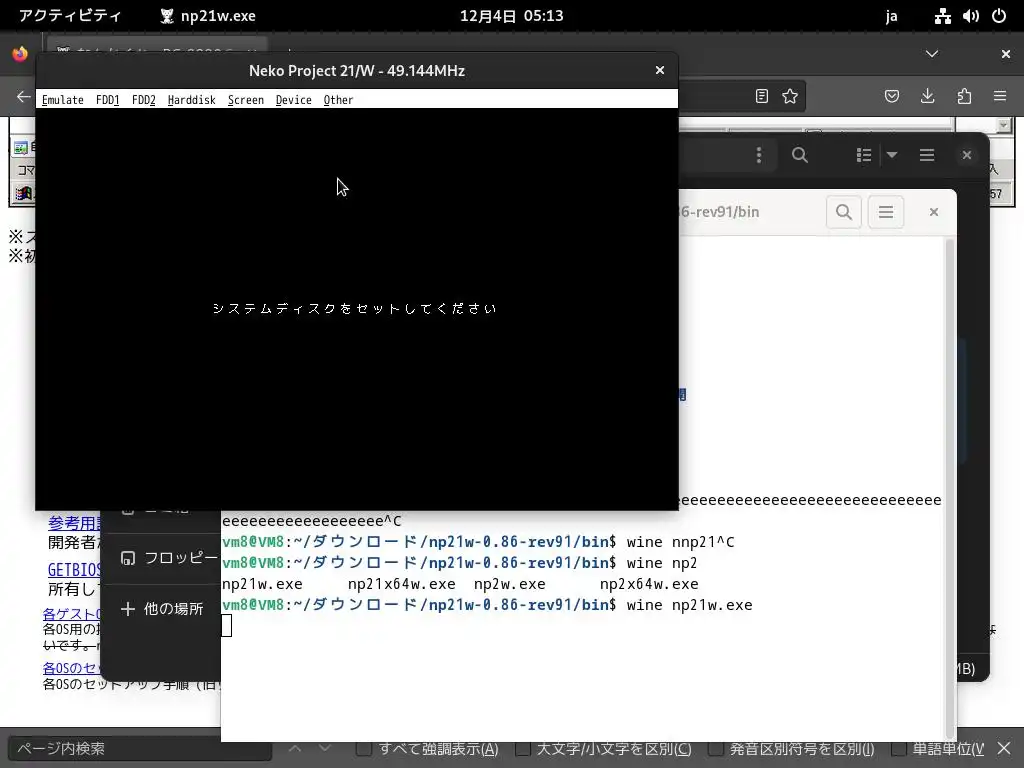Close the Neko Project 21/W window

point(660,70)
